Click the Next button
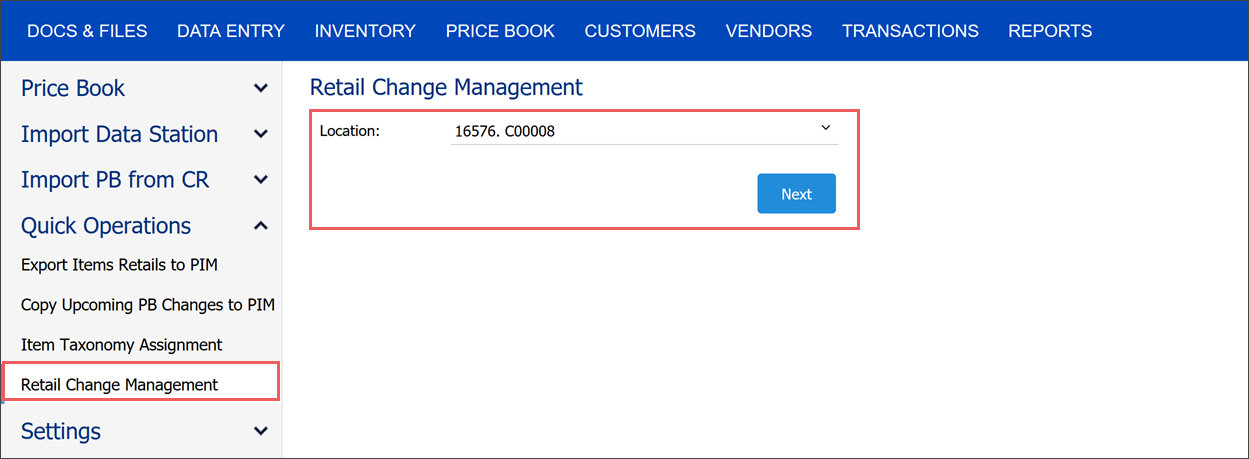 point(796,194)
